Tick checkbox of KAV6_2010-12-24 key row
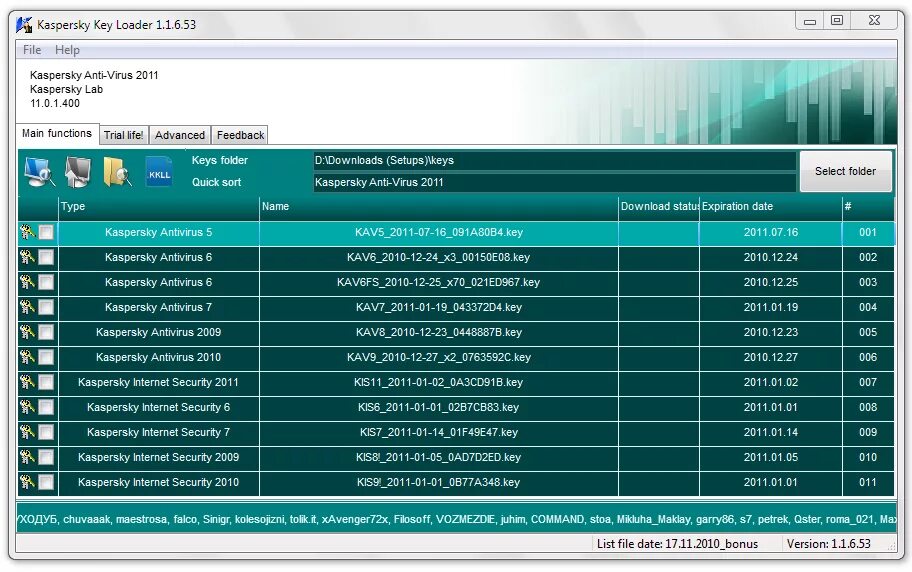912x572 pixels. pos(46,257)
